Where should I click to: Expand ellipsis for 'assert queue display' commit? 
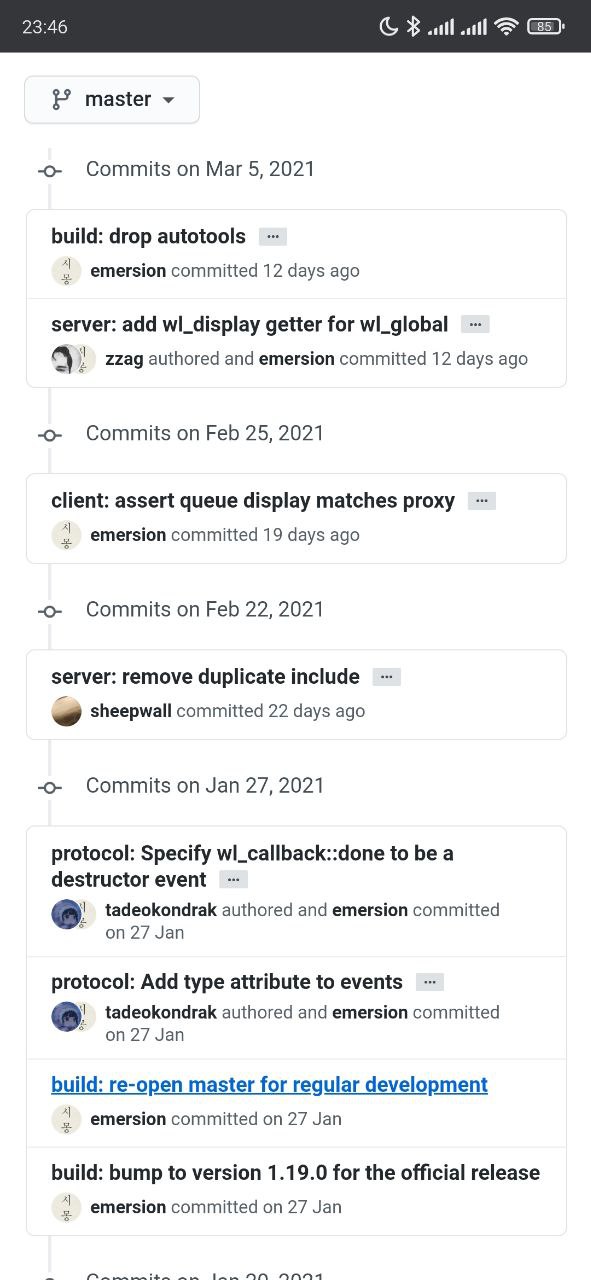(x=482, y=501)
